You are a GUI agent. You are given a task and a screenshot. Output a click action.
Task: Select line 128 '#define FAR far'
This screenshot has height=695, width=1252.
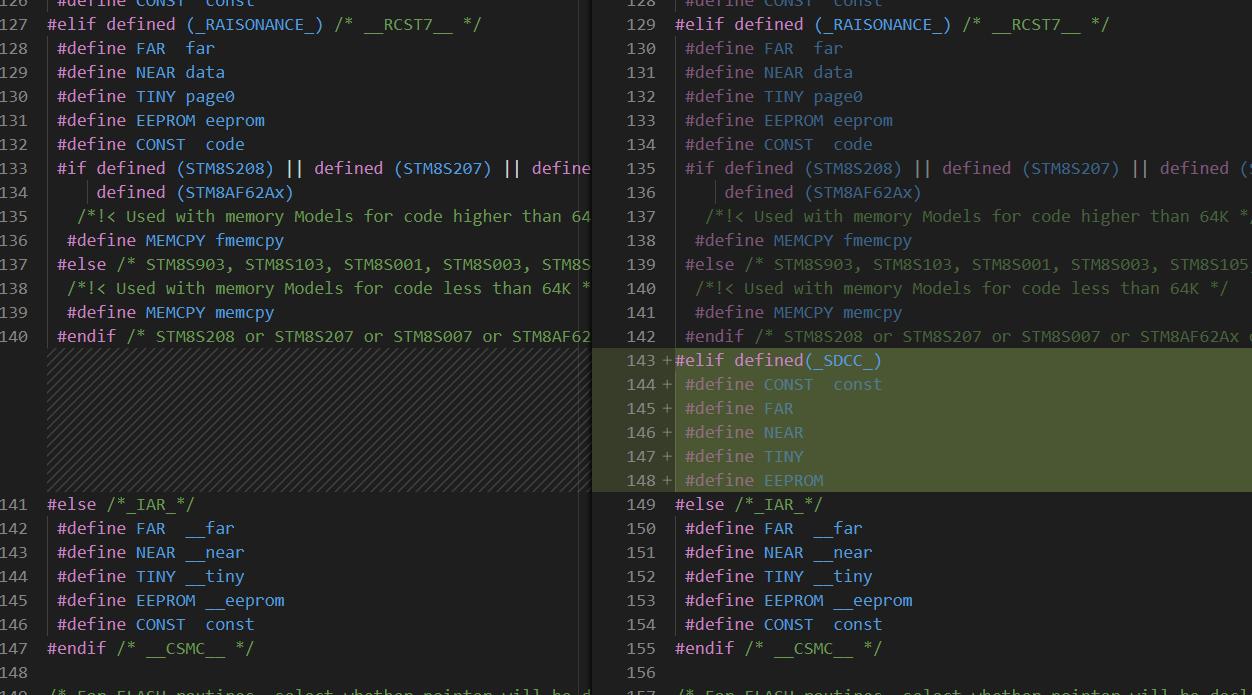(x=136, y=48)
